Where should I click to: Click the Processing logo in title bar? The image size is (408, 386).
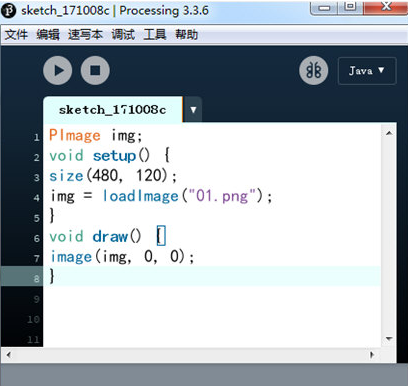(9, 10)
